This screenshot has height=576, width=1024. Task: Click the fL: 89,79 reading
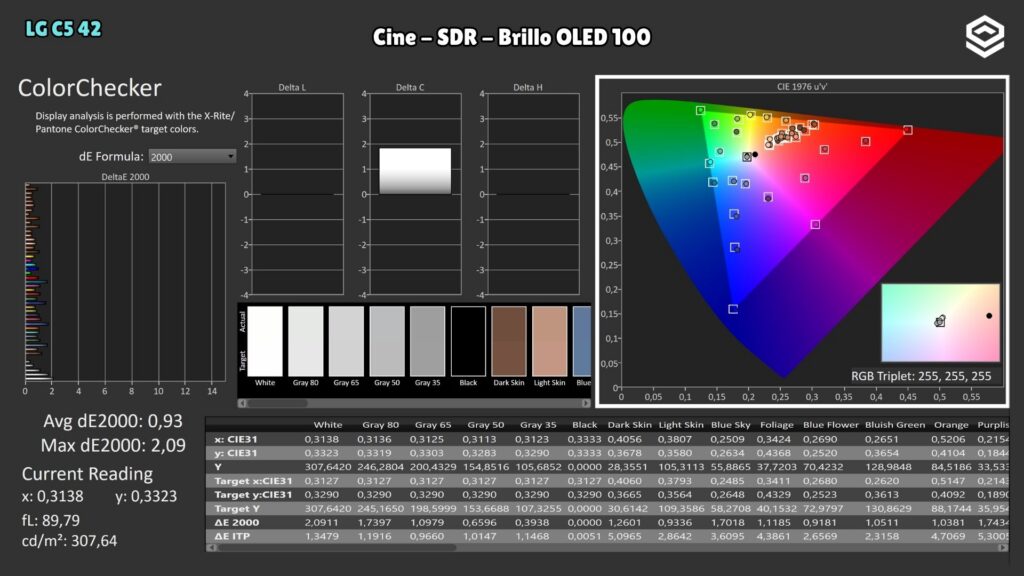click(51, 520)
